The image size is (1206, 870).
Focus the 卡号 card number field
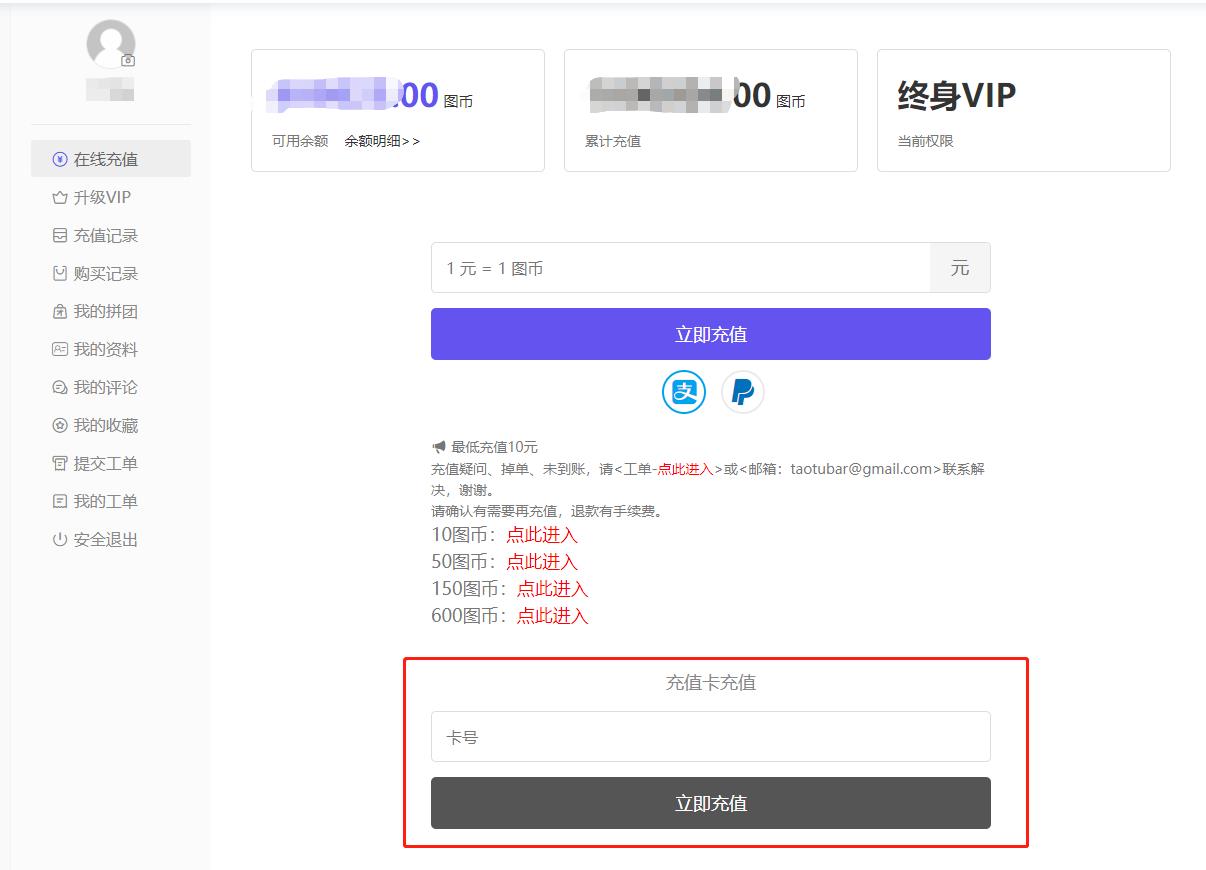pyautogui.click(x=710, y=737)
